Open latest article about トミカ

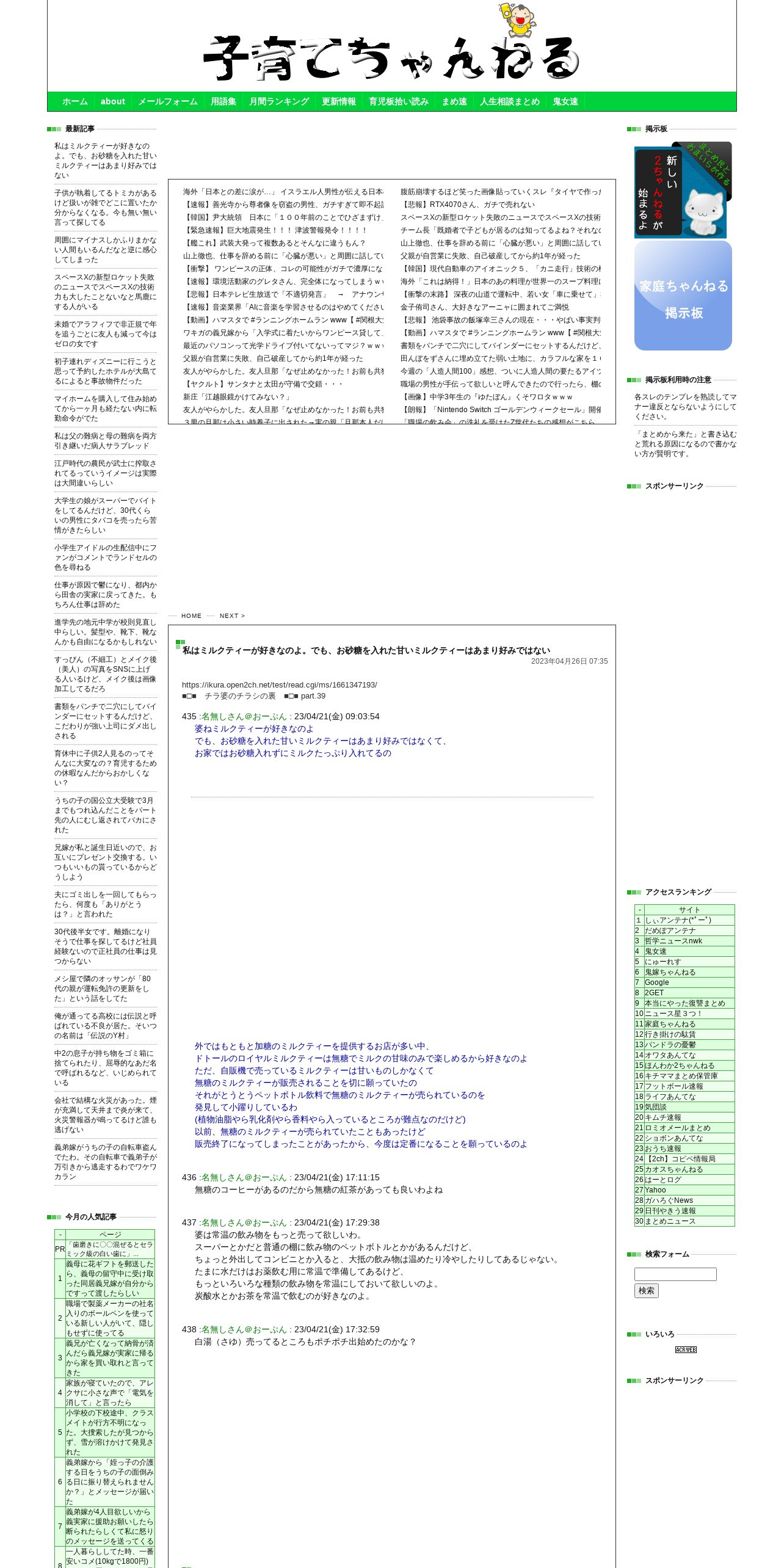106,208
